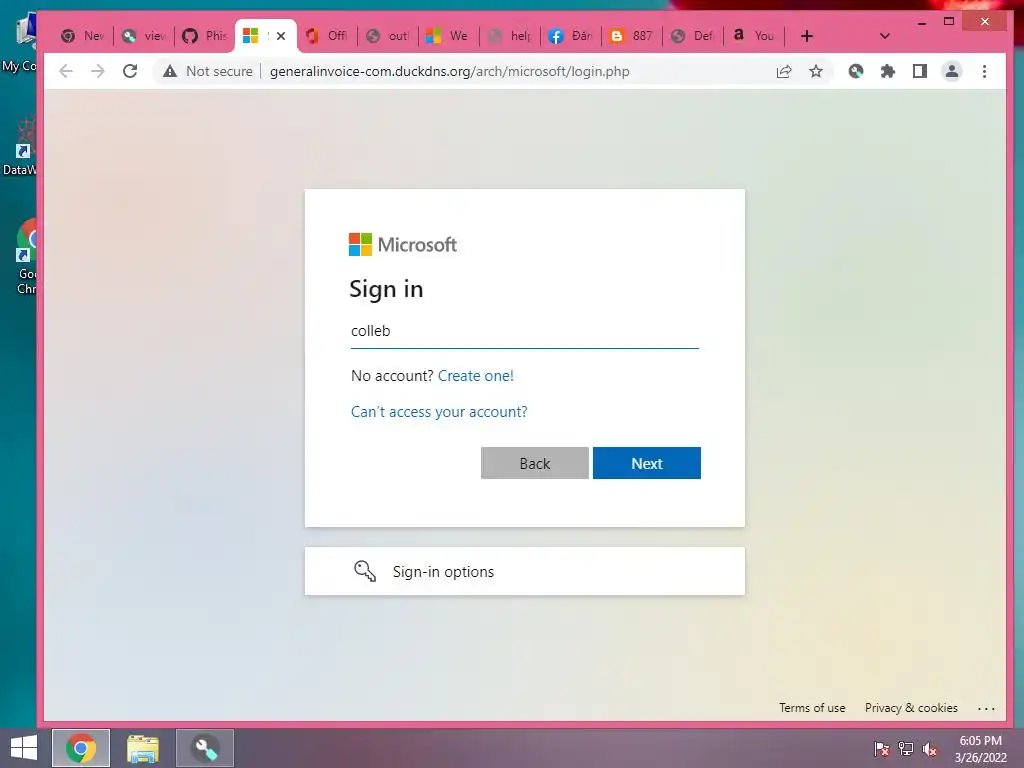Image resolution: width=1024 pixels, height=768 pixels.
Task: Open the Terms of use link
Action: (x=812, y=708)
